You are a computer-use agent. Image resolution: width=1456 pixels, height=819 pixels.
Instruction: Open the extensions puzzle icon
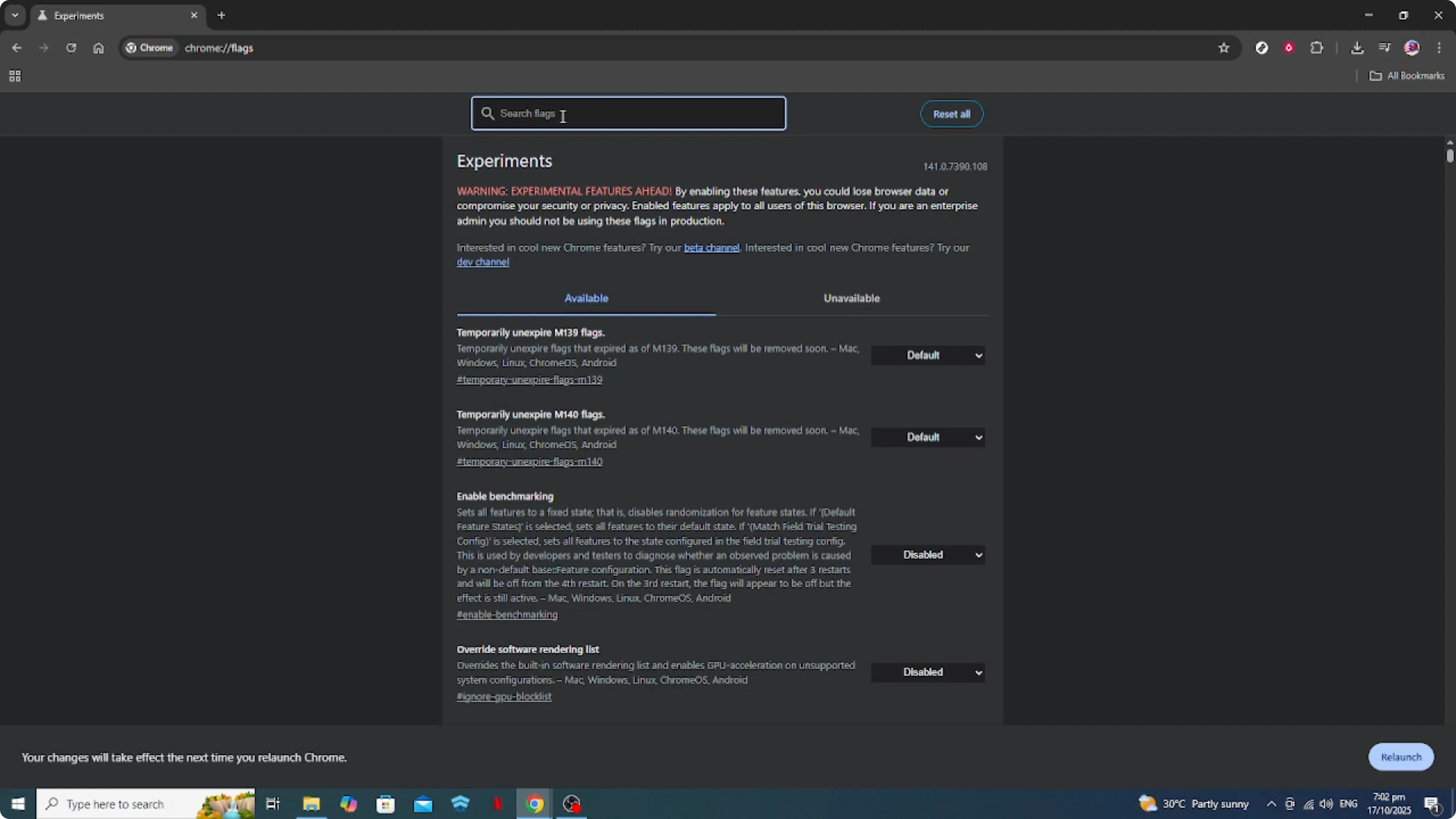pyautogui.click(x=1317, y=47)
